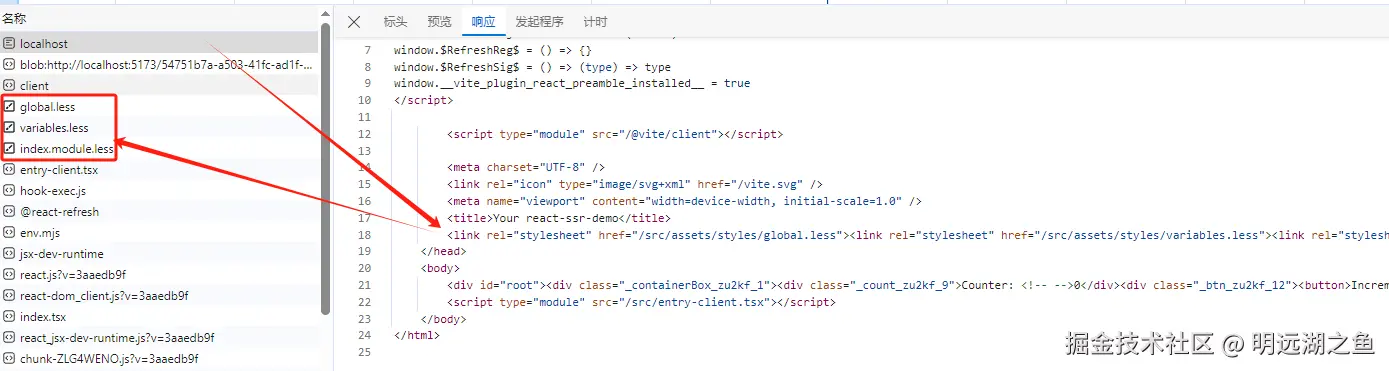Select the react.js?v=3aaedb9f request

[x=159, y=275]
